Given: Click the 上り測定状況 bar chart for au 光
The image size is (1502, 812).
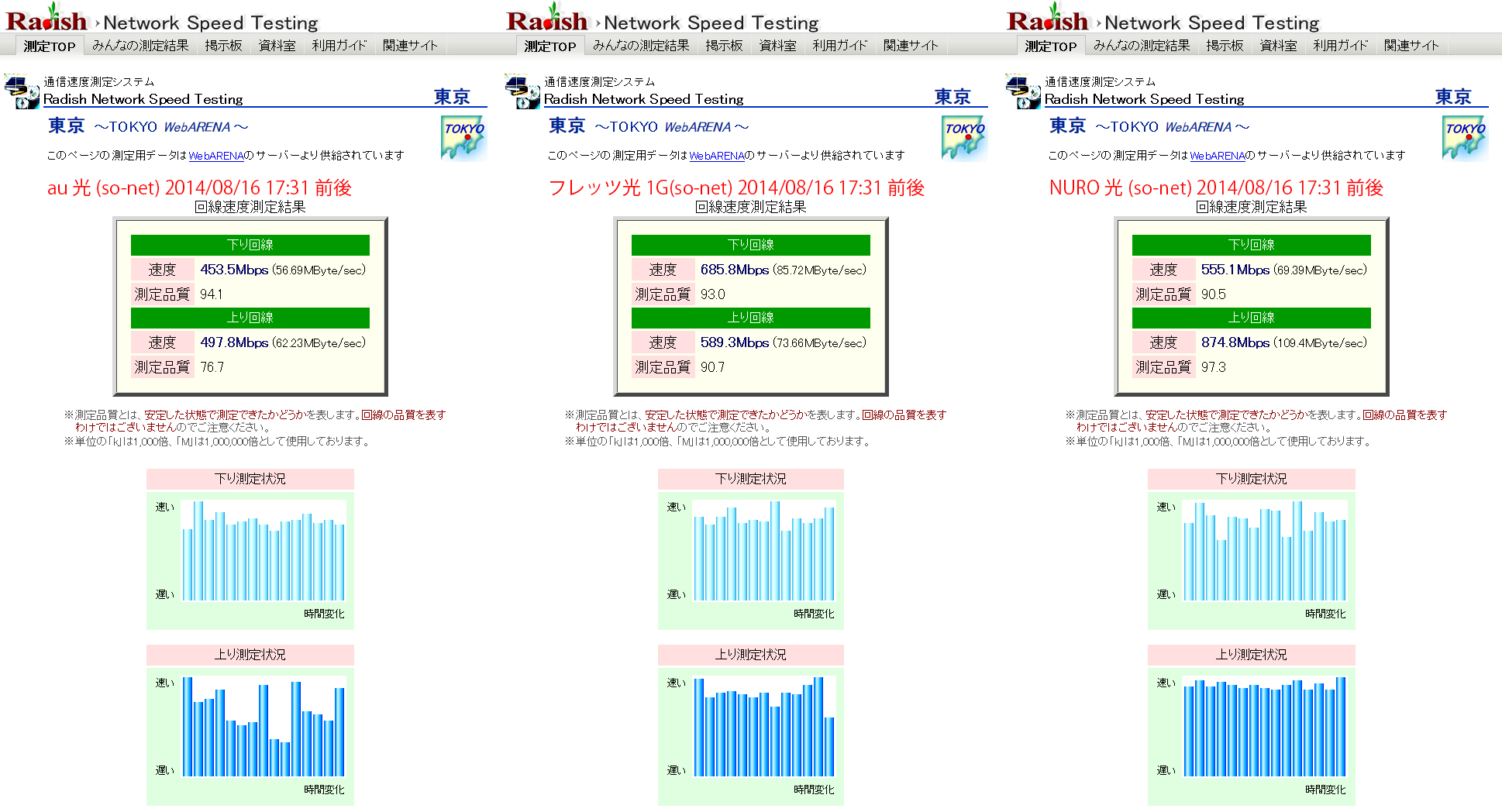Looking at the screenshot, I should pyautogui.click(x=264, y=727).
